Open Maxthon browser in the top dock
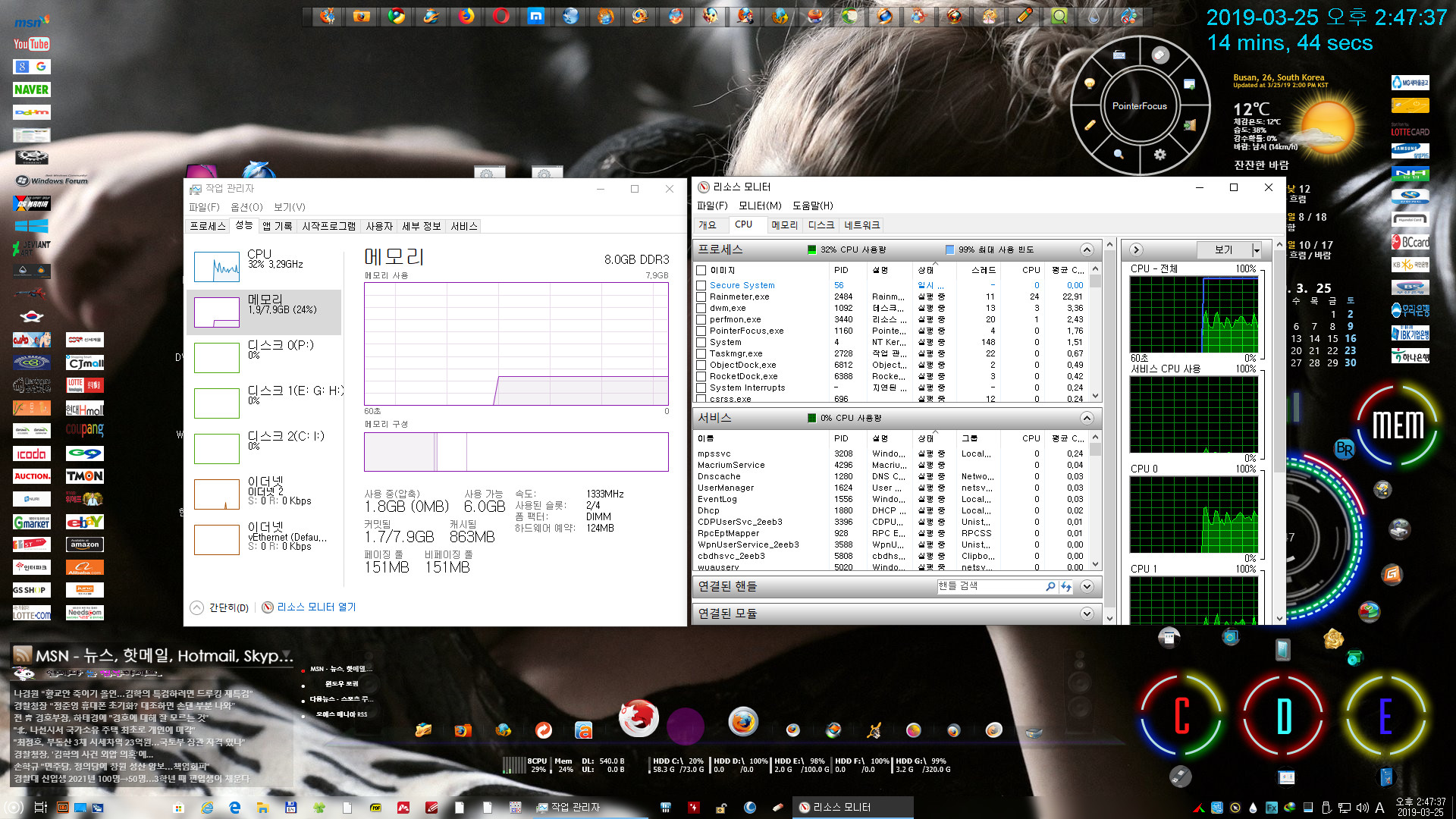 click(x=535, y=16)
